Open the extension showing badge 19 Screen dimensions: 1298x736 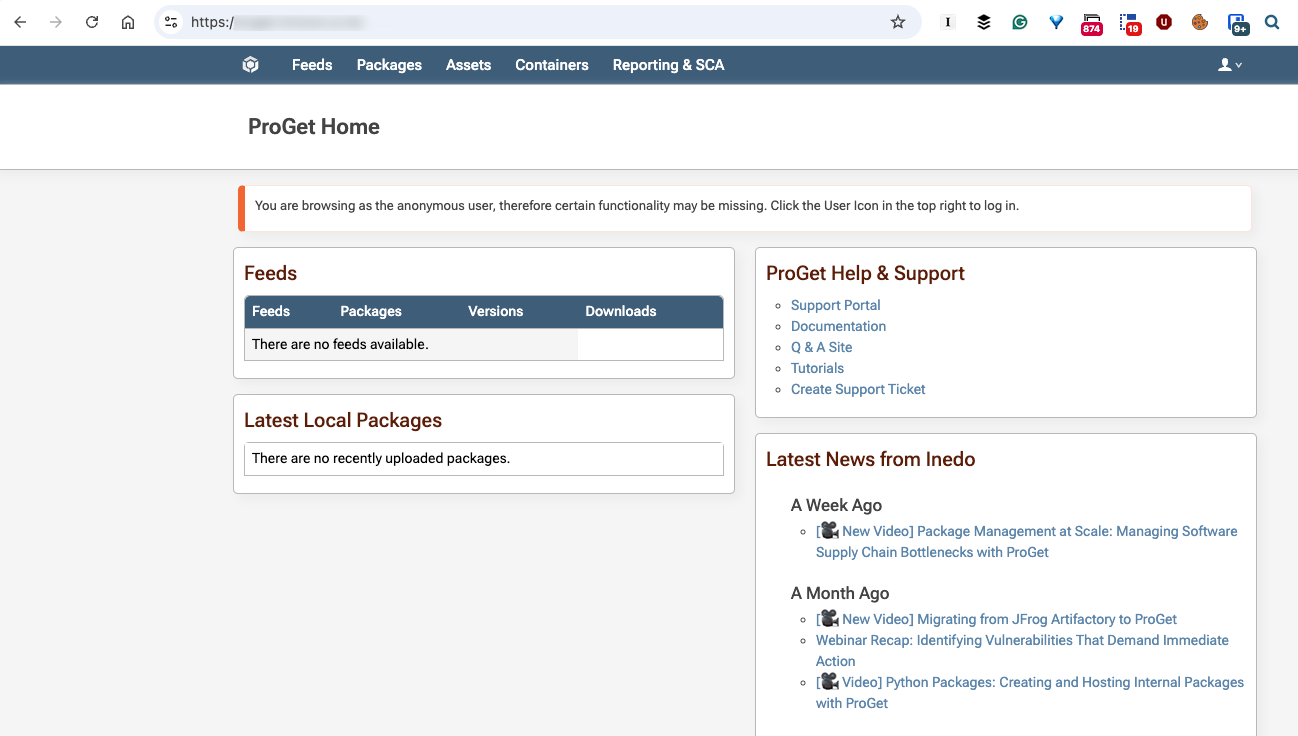pyautogui.click(x=1129, y=23)
